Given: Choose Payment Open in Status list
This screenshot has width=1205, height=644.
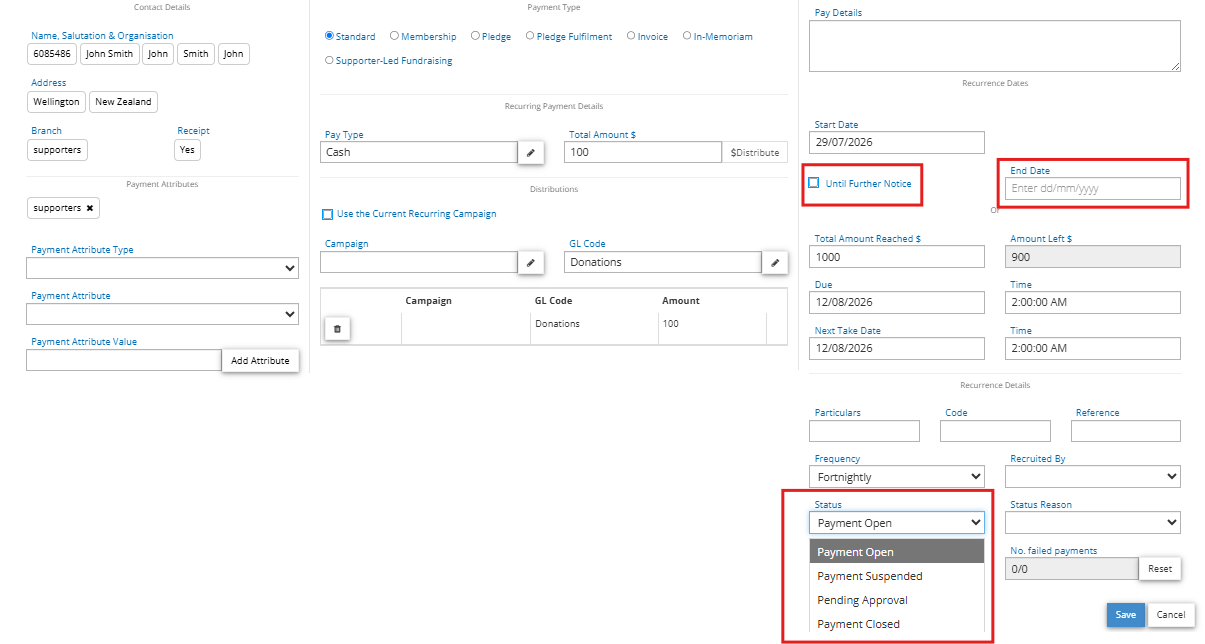Looking at the screenshot, I should [897, 552].
